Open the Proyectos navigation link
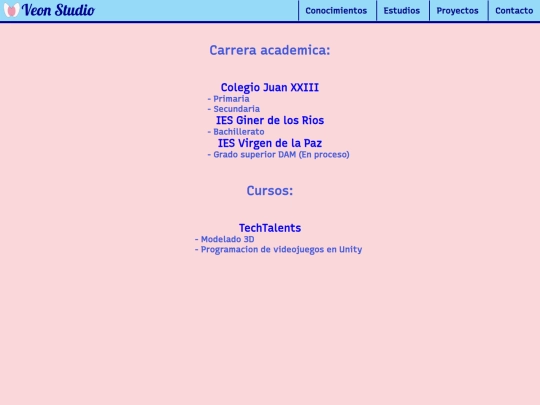This screenshot has height=405, width=540. pyautogui.click(x=457, y=11)
